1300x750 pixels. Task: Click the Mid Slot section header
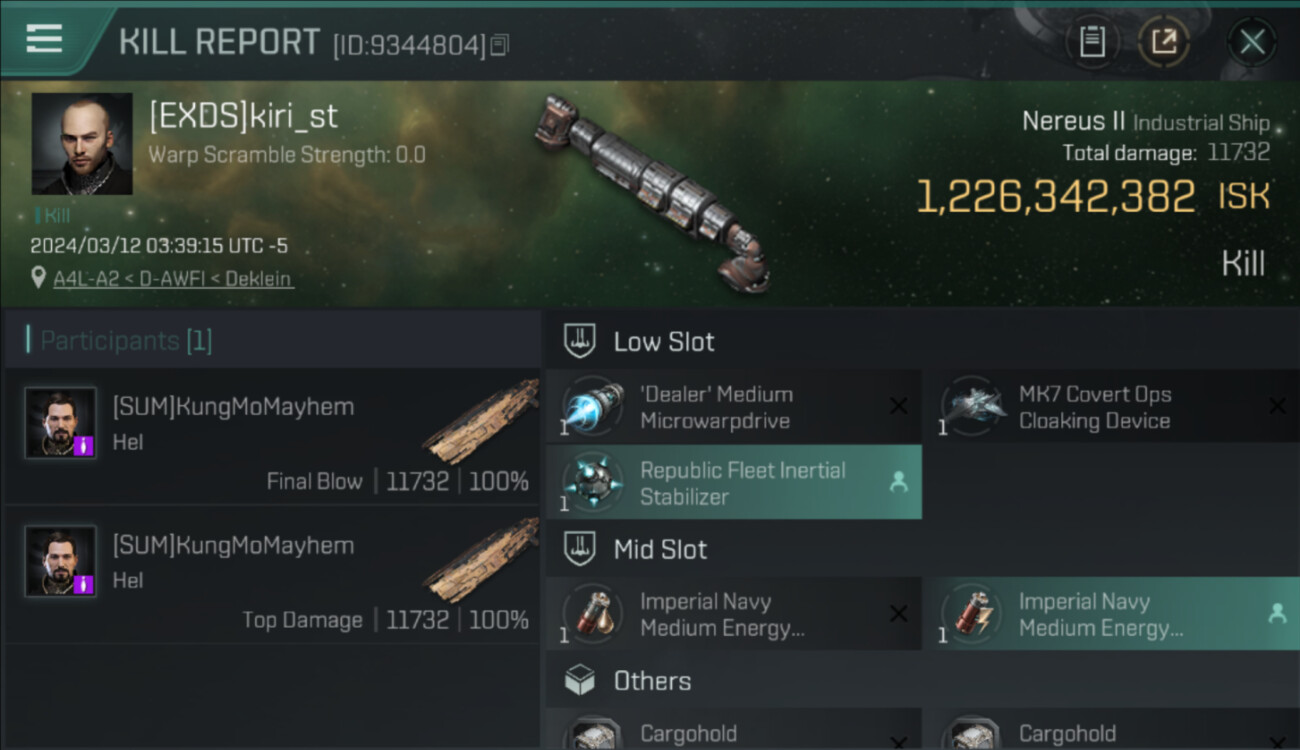(660, 549)
